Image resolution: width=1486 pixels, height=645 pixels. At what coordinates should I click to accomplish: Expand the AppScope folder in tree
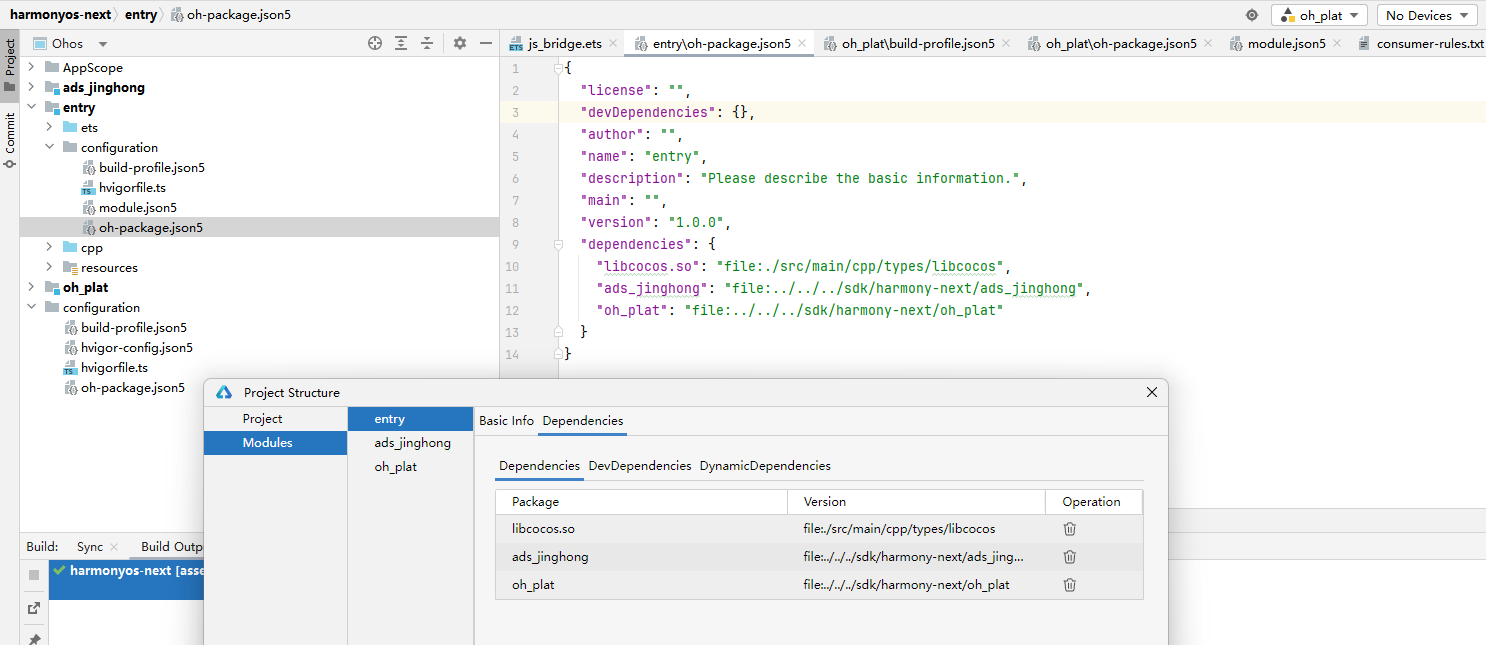pos(31,68)
